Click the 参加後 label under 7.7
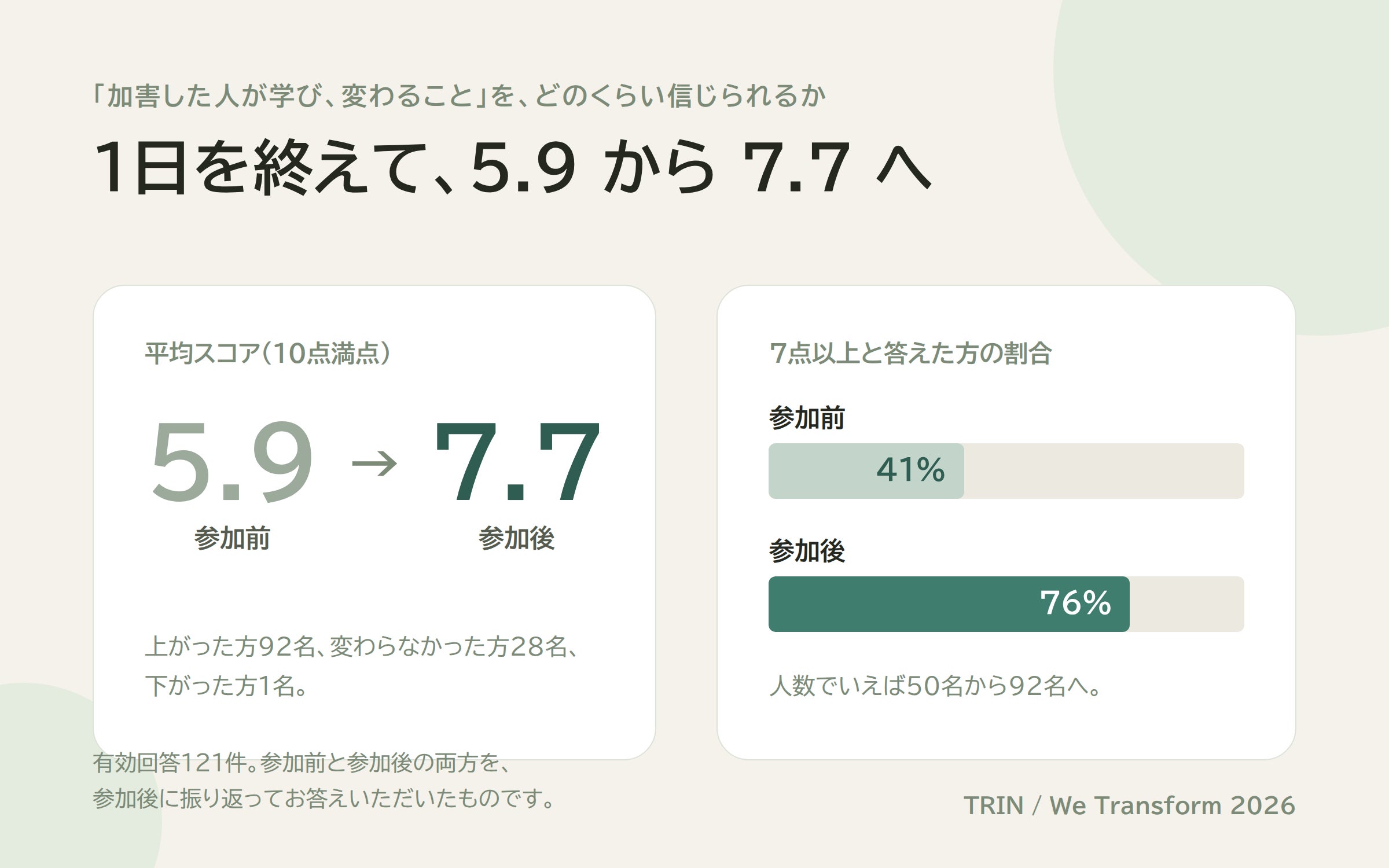The height and width of the screenshot is (868, 1389). [x=516, y=539]
